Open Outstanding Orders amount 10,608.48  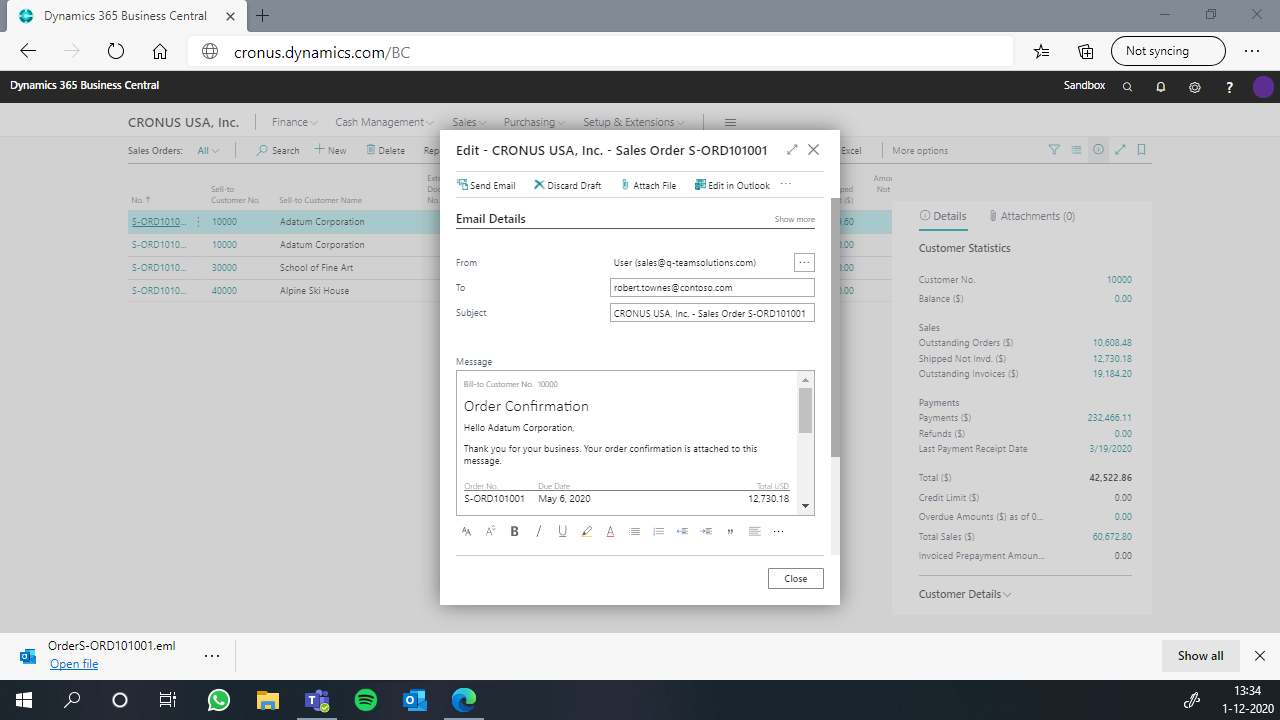(x=1112, y=343)
